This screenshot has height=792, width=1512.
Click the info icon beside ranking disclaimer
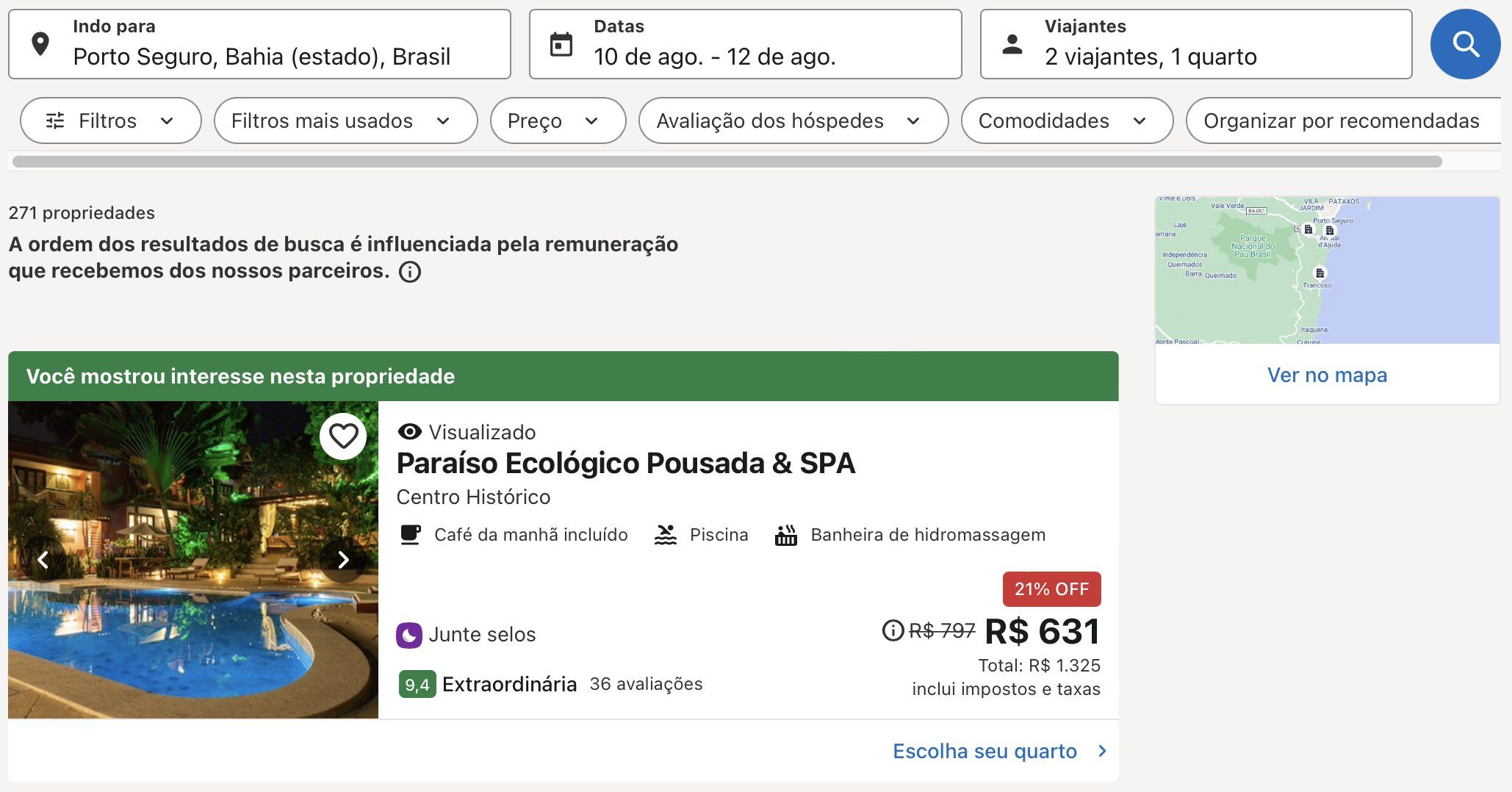tap(410, 272)
